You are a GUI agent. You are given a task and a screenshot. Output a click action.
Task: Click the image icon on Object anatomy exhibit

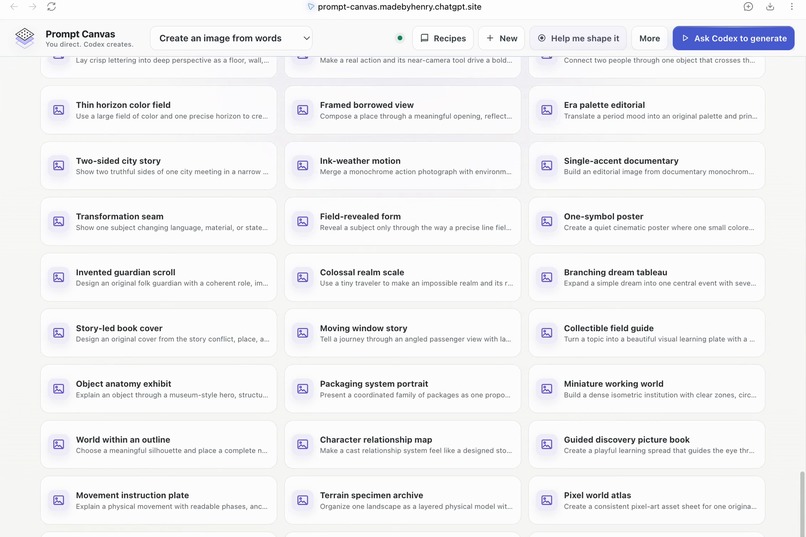point(59,389)
